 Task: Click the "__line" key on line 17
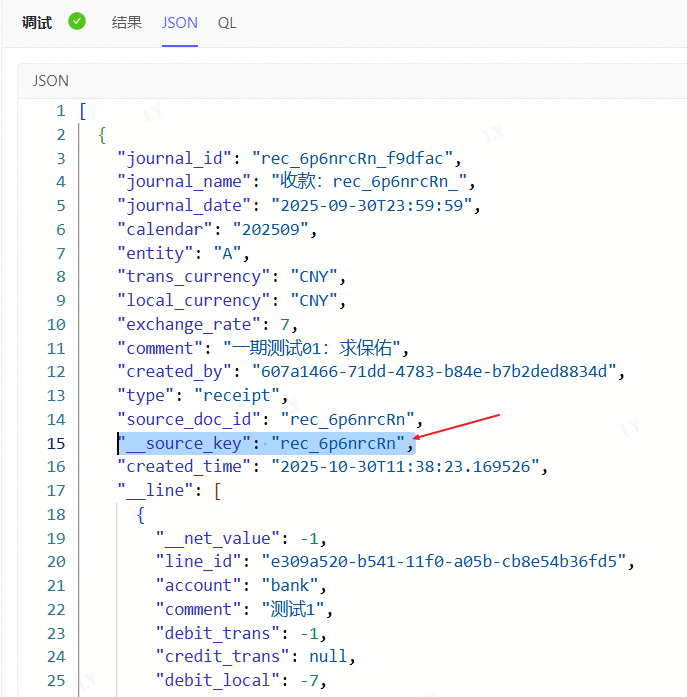coord(158,490)
